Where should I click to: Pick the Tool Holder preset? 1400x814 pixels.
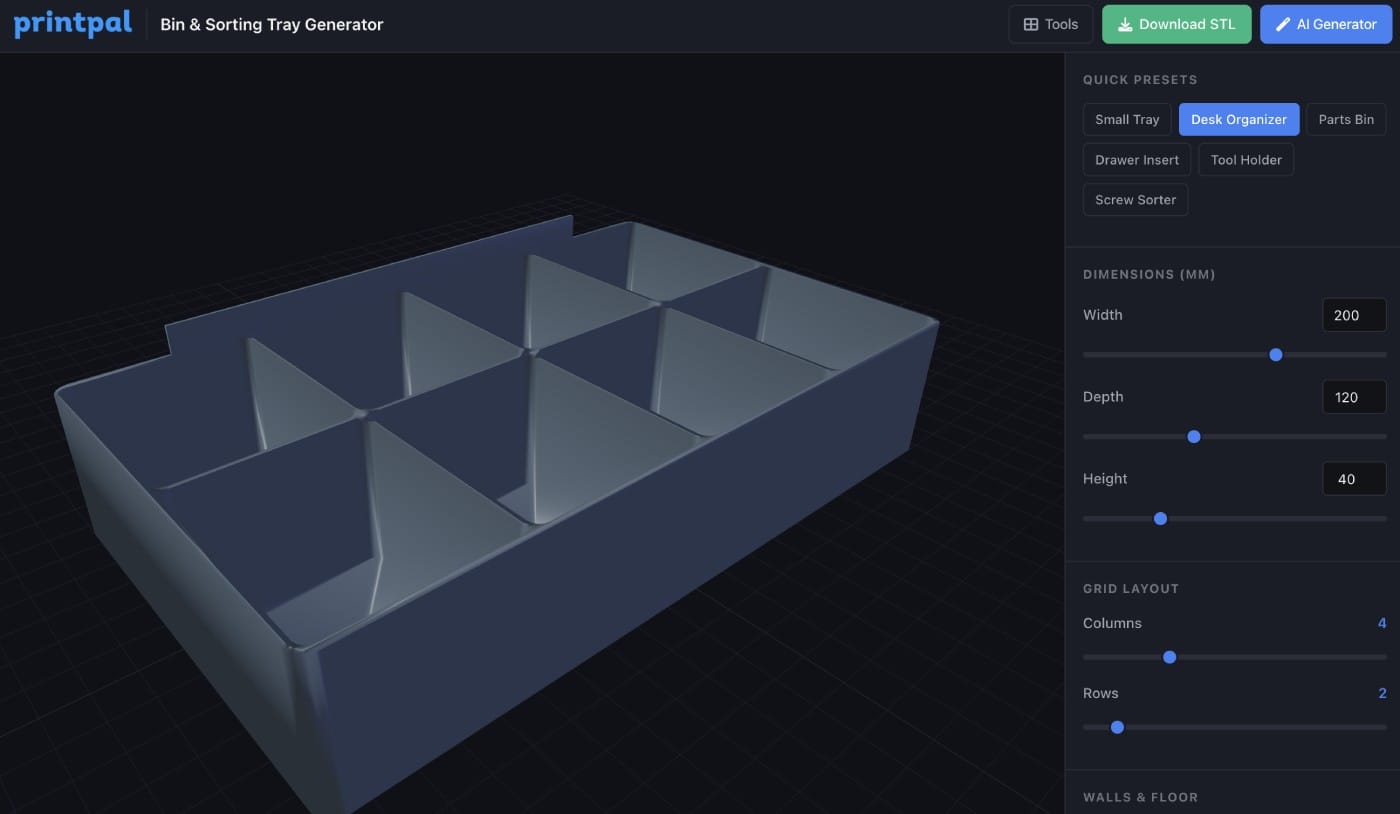1245,159
